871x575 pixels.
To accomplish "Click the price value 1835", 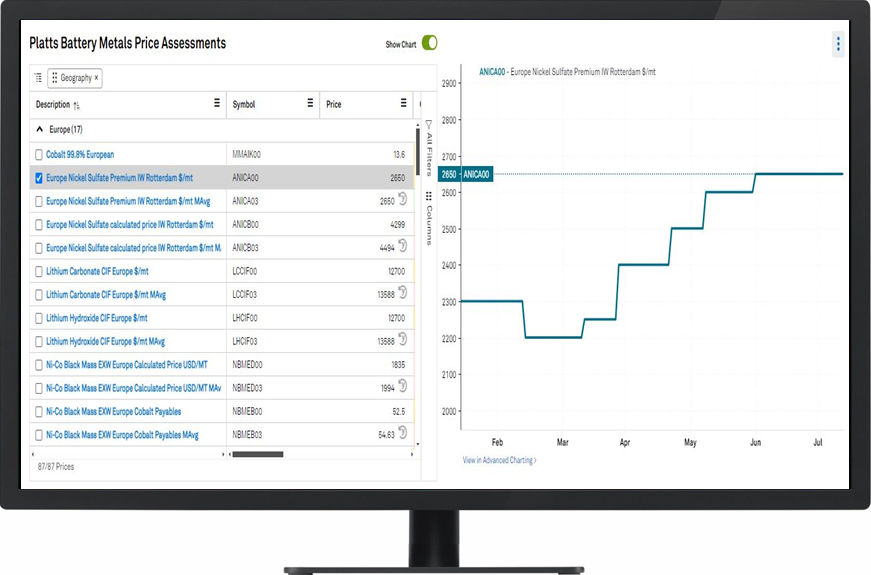I will [398, 364].
